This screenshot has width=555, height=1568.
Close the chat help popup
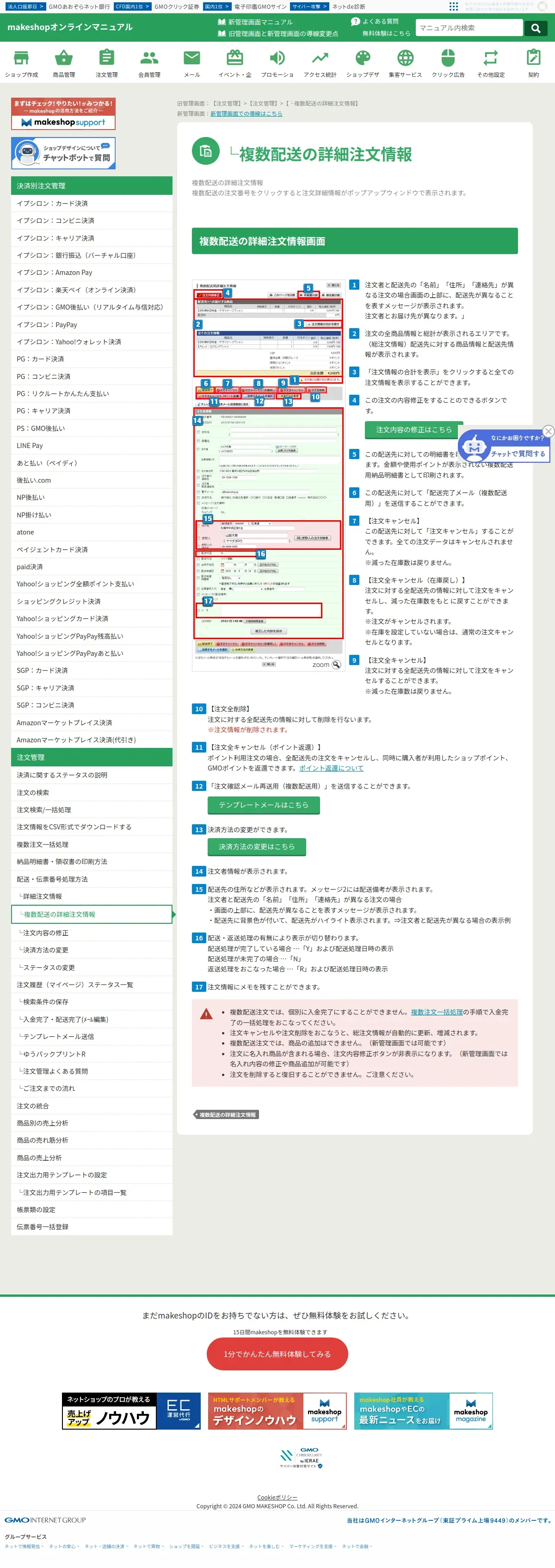(549, 431)
